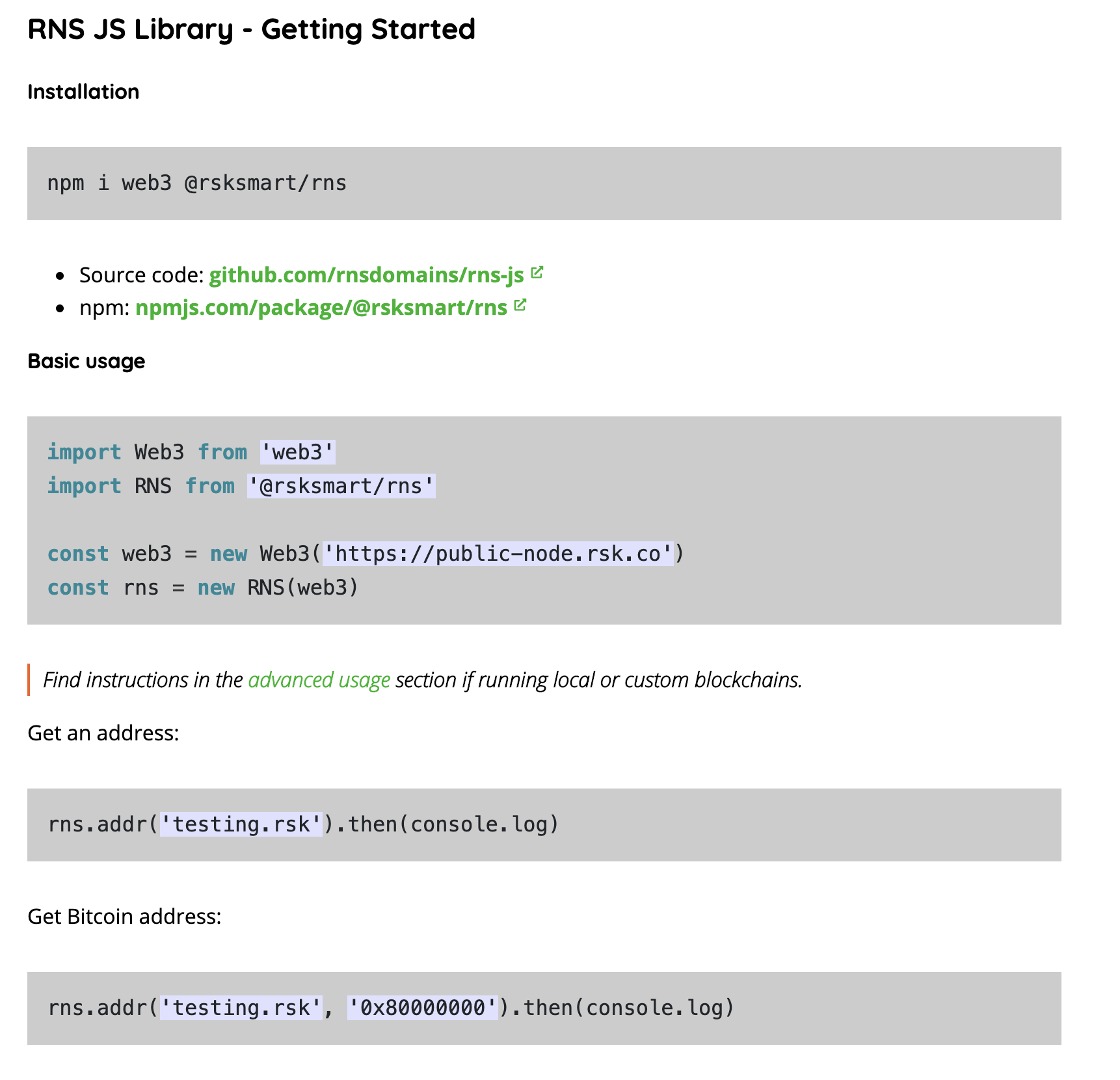The height and width of the screenshot is (1080, 1120).
Task: Click the 'npm:' list label
Action: point(105,308)
